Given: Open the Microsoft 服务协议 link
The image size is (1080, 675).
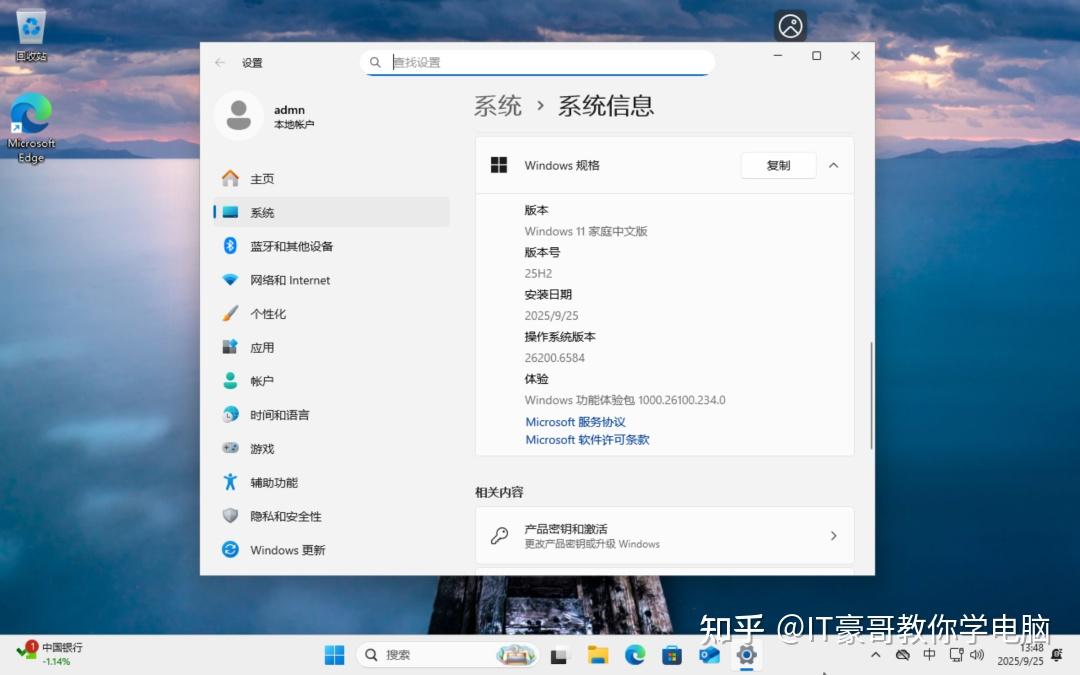Looking at the screenshot, I should point(575,422).
